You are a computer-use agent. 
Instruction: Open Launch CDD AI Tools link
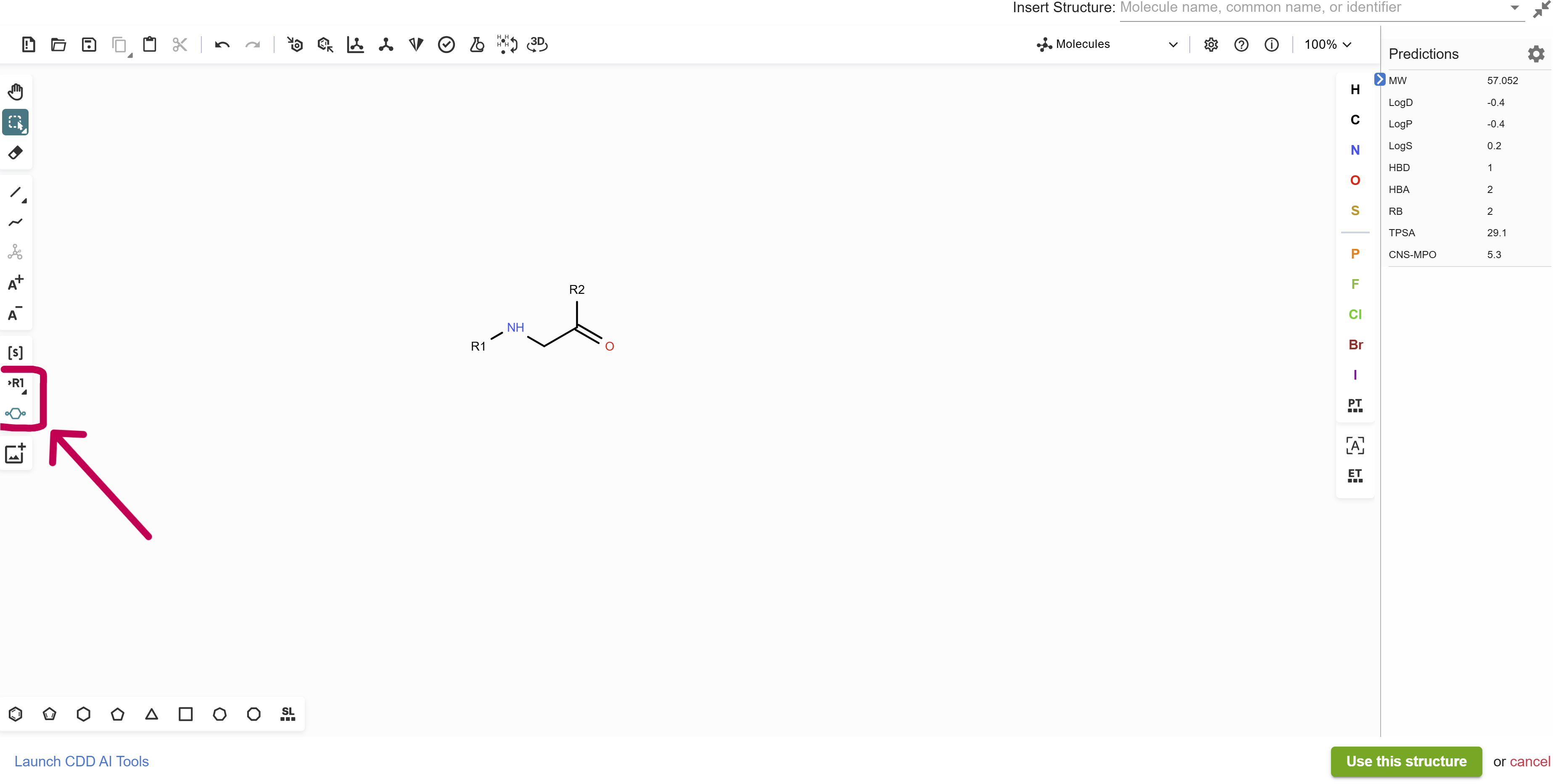[82, 762]
